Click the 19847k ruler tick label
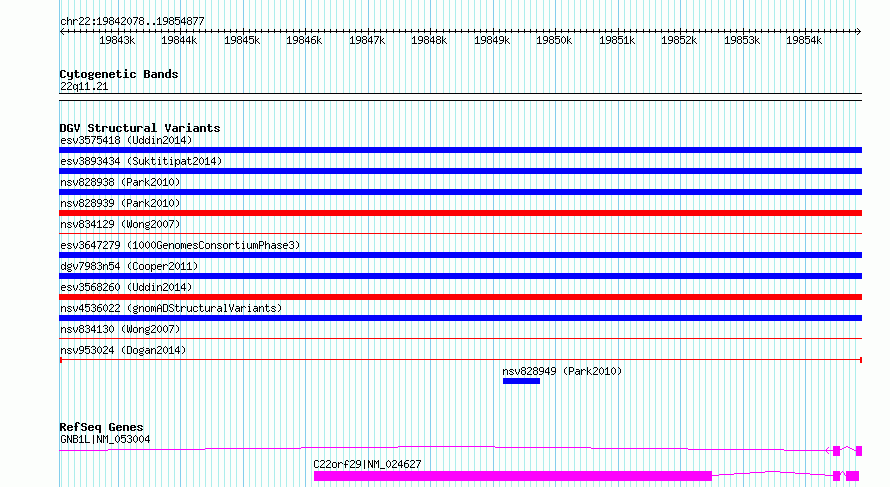890x487 pixels. 367,40
